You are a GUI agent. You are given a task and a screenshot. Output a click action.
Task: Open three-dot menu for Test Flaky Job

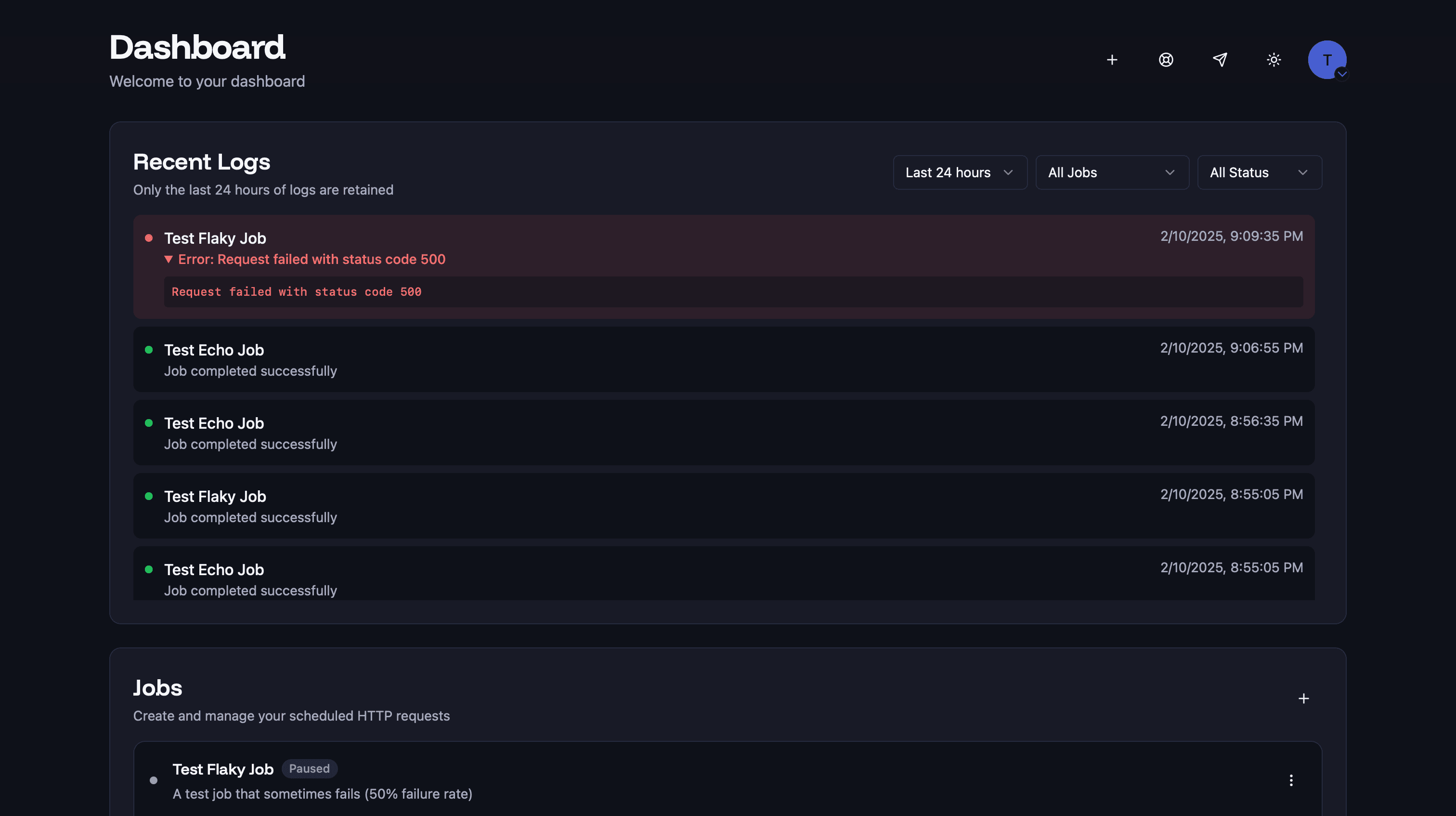pos(1291,780)
